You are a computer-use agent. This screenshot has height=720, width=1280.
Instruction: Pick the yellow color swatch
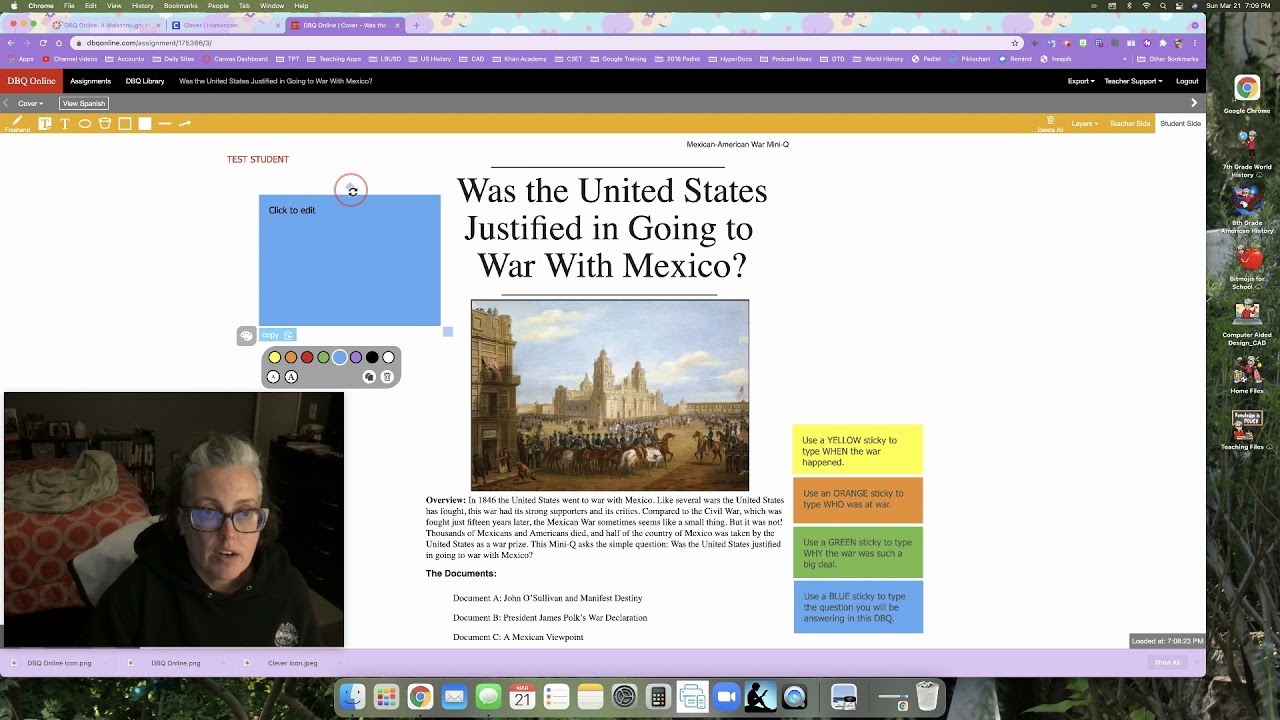tap(275, 357)
